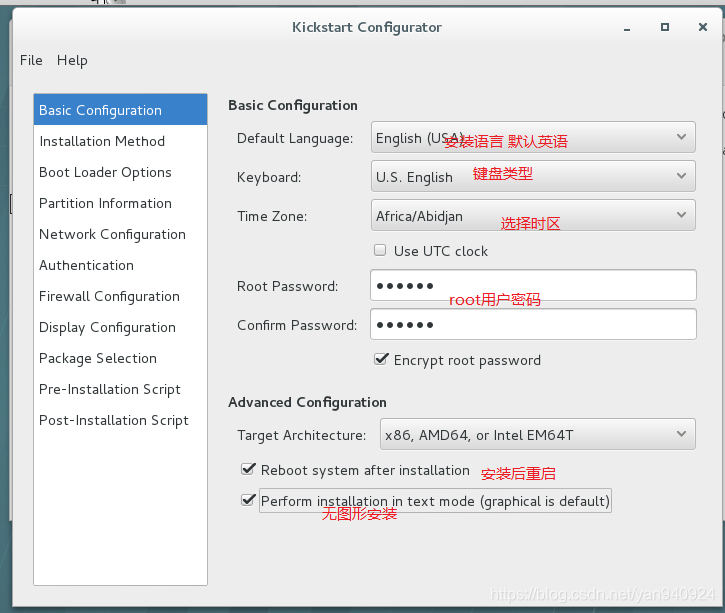The height and width of the screenshot is (613, 725).
Task: Maximize the Kickstart Configurator window
Action: pyautogui.click(x=665, y=27)
